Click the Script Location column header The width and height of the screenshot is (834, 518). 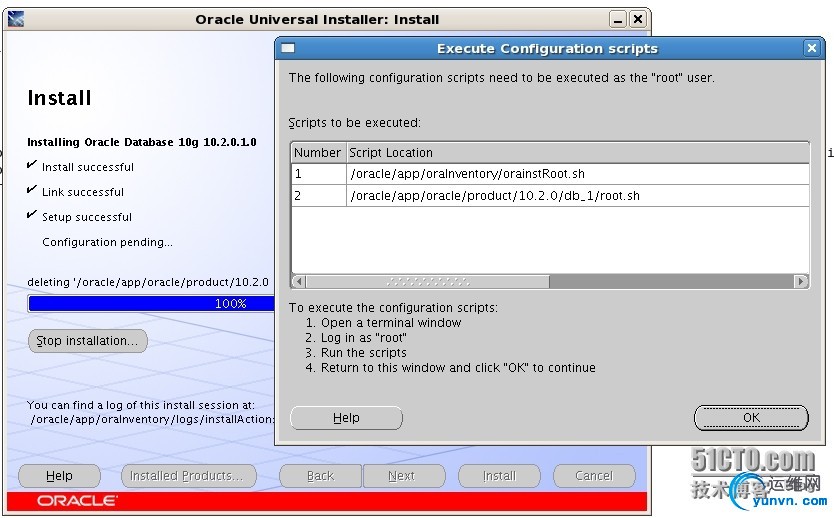coord(578,153)
